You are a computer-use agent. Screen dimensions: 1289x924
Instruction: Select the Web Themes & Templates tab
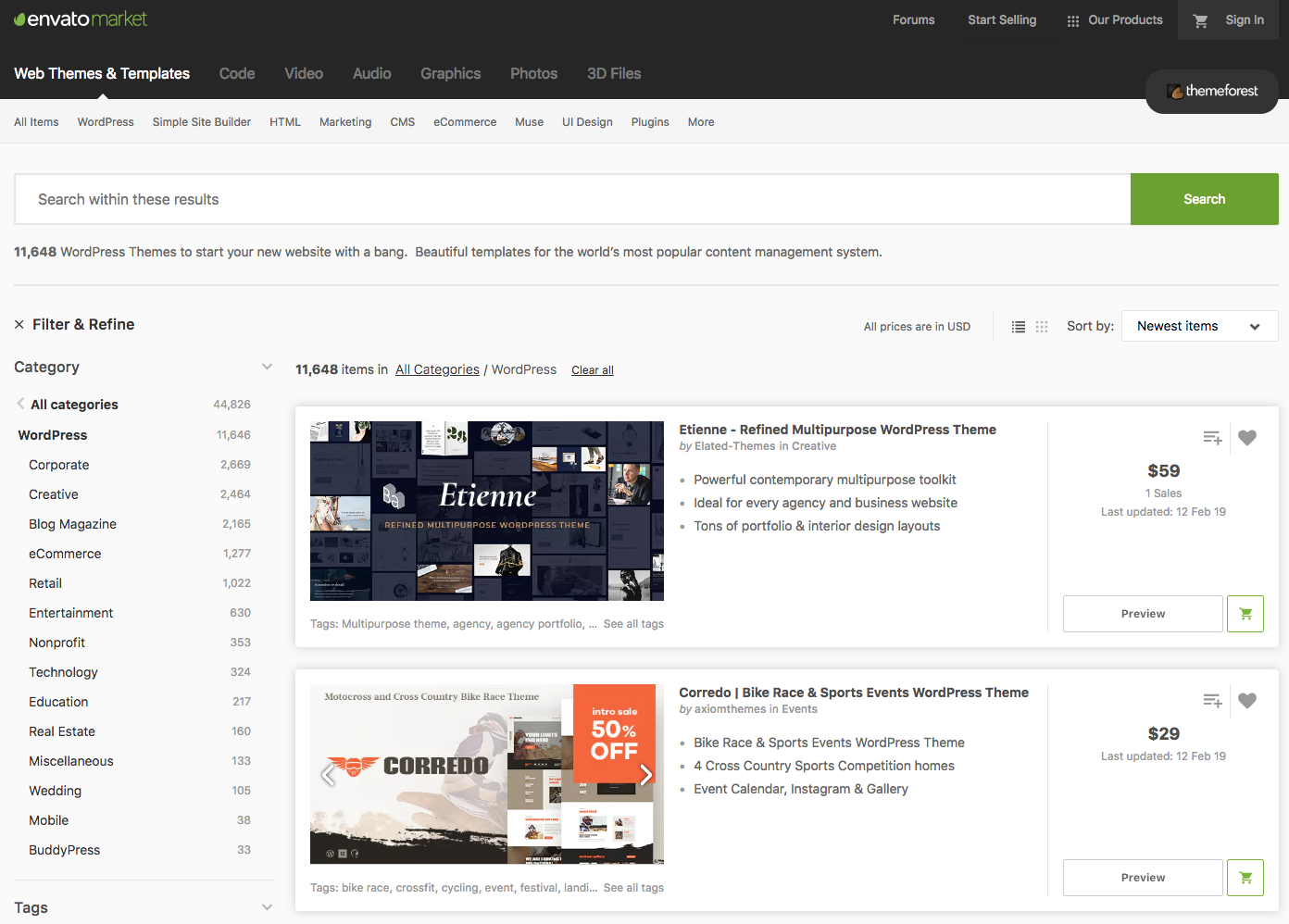[x=102, y=74]
